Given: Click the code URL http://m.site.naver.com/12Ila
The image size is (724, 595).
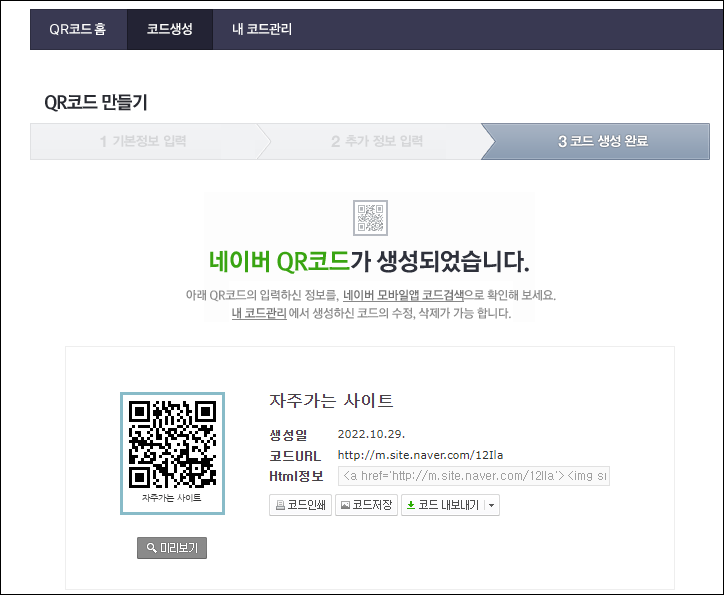Looking at the screenshot, I should click(x=420, y=455).
